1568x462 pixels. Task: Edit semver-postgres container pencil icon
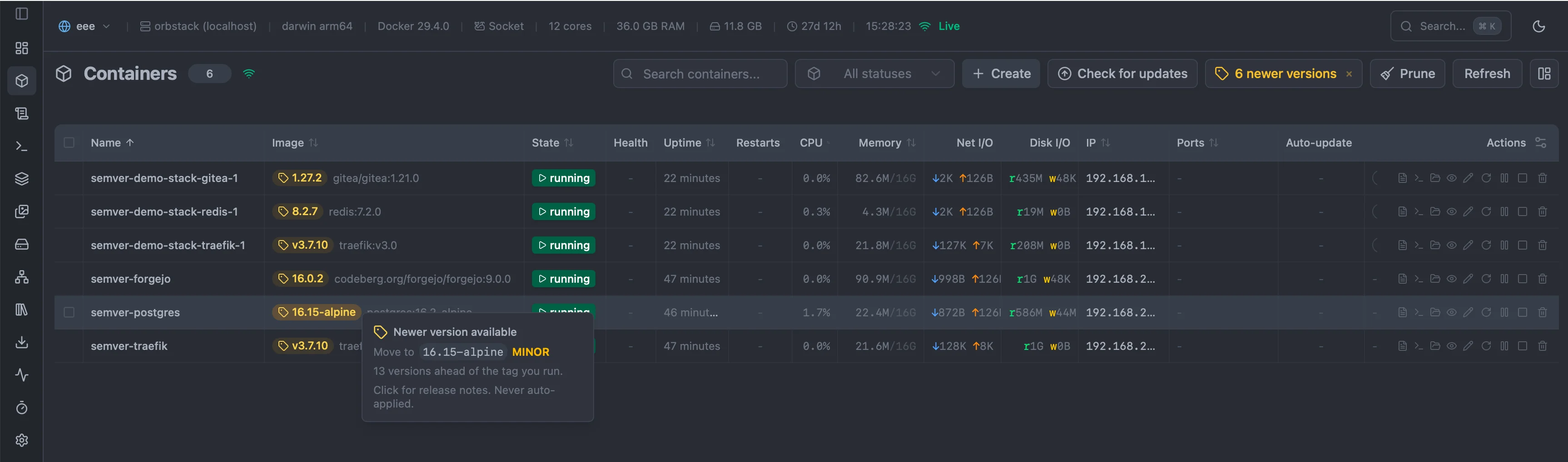tap(1468, 312)
